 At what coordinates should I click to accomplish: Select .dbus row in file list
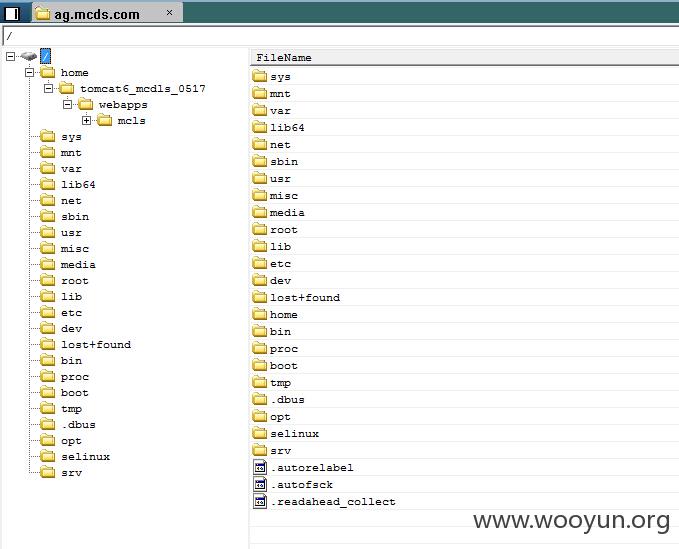tap(464, 400)
